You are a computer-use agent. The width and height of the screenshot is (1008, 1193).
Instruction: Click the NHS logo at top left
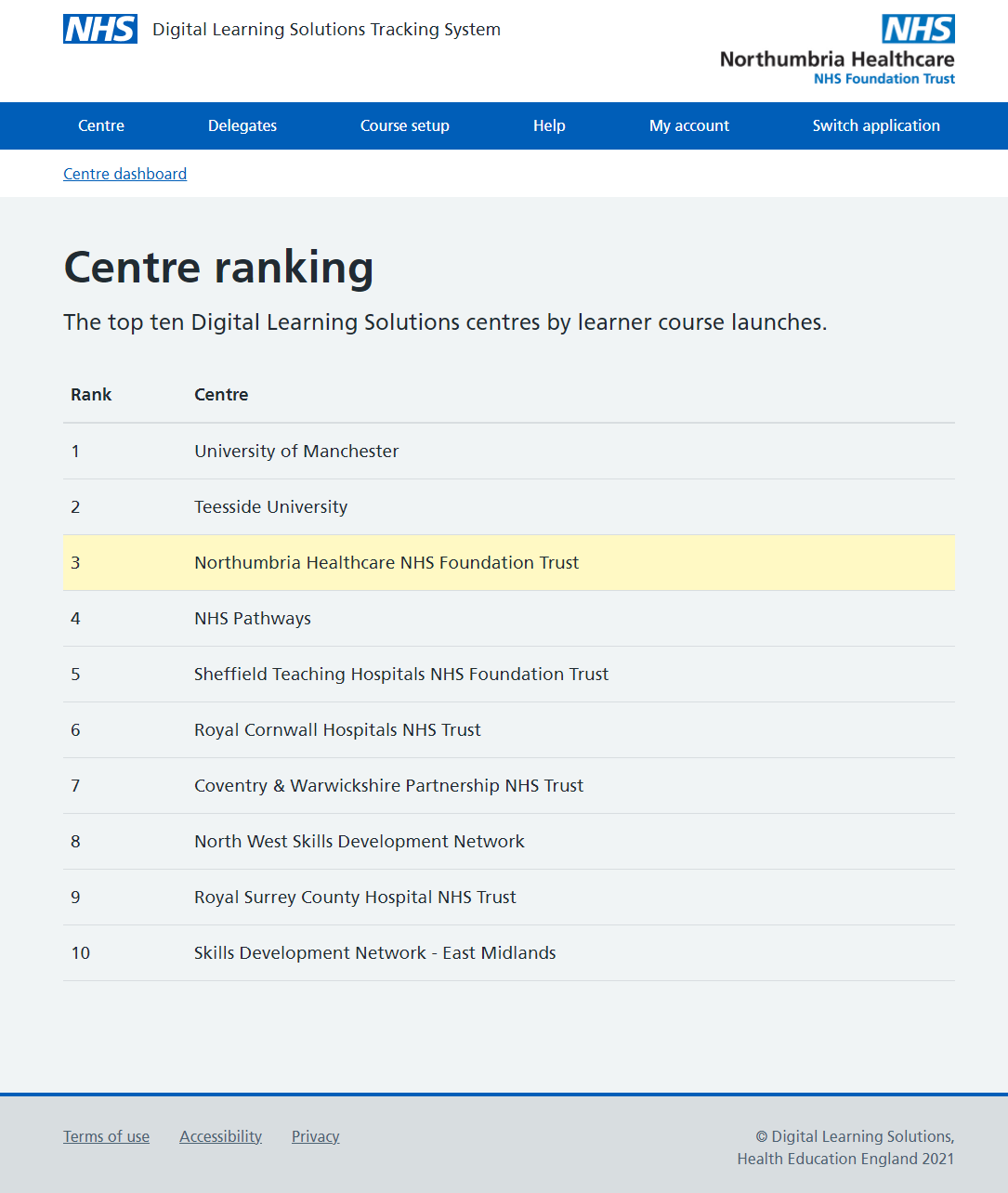[100, 29]
